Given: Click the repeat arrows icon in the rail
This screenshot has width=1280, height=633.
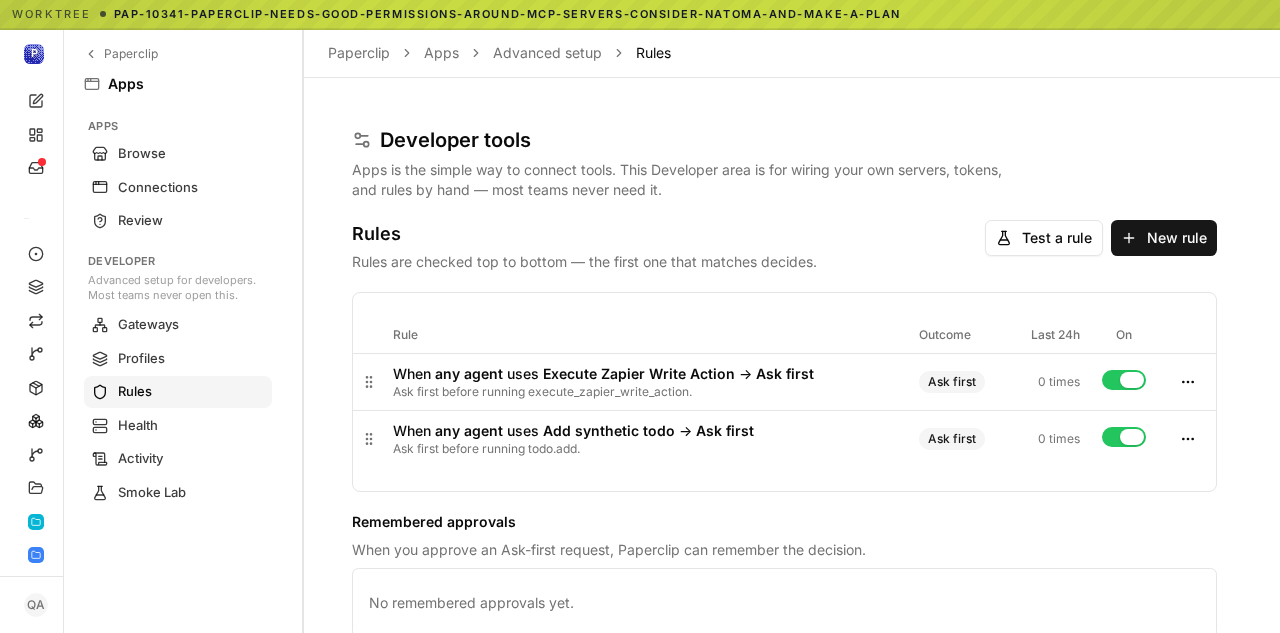Looking at the screenshot, I should coord(36,321).
